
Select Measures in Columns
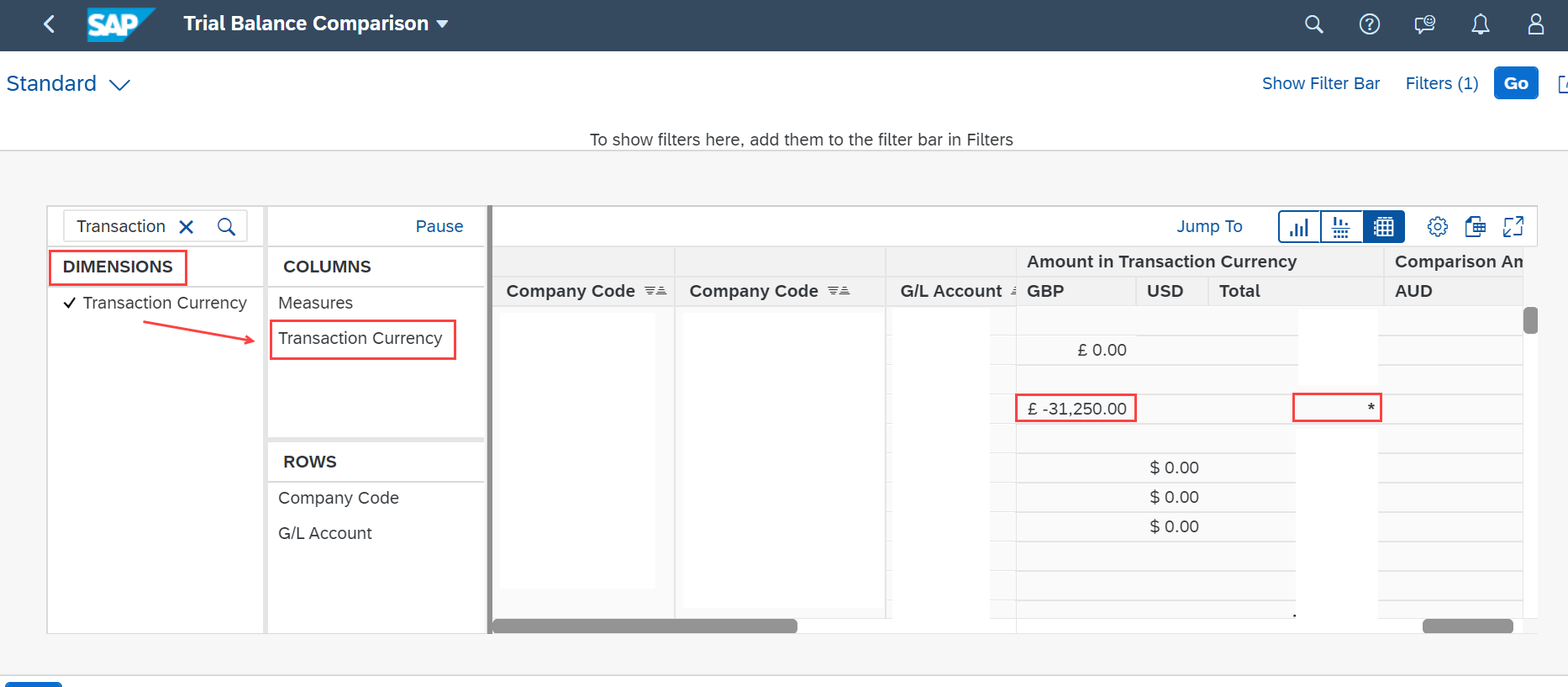pyautogui.click(x=315, y=303)
